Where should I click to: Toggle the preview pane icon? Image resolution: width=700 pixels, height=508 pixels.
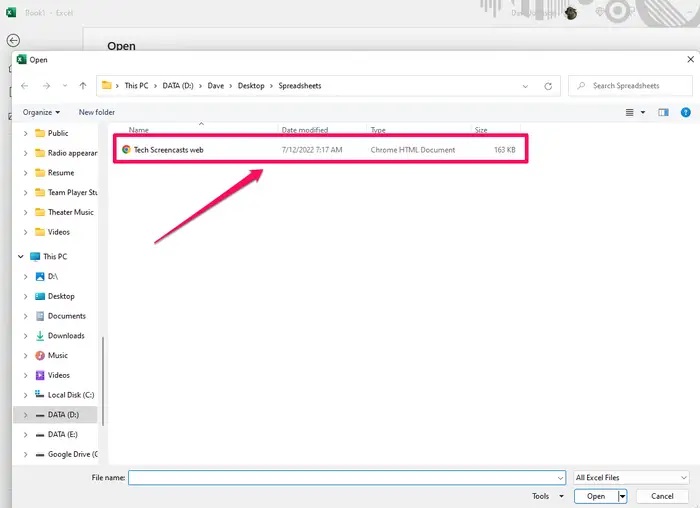[663, 112]
